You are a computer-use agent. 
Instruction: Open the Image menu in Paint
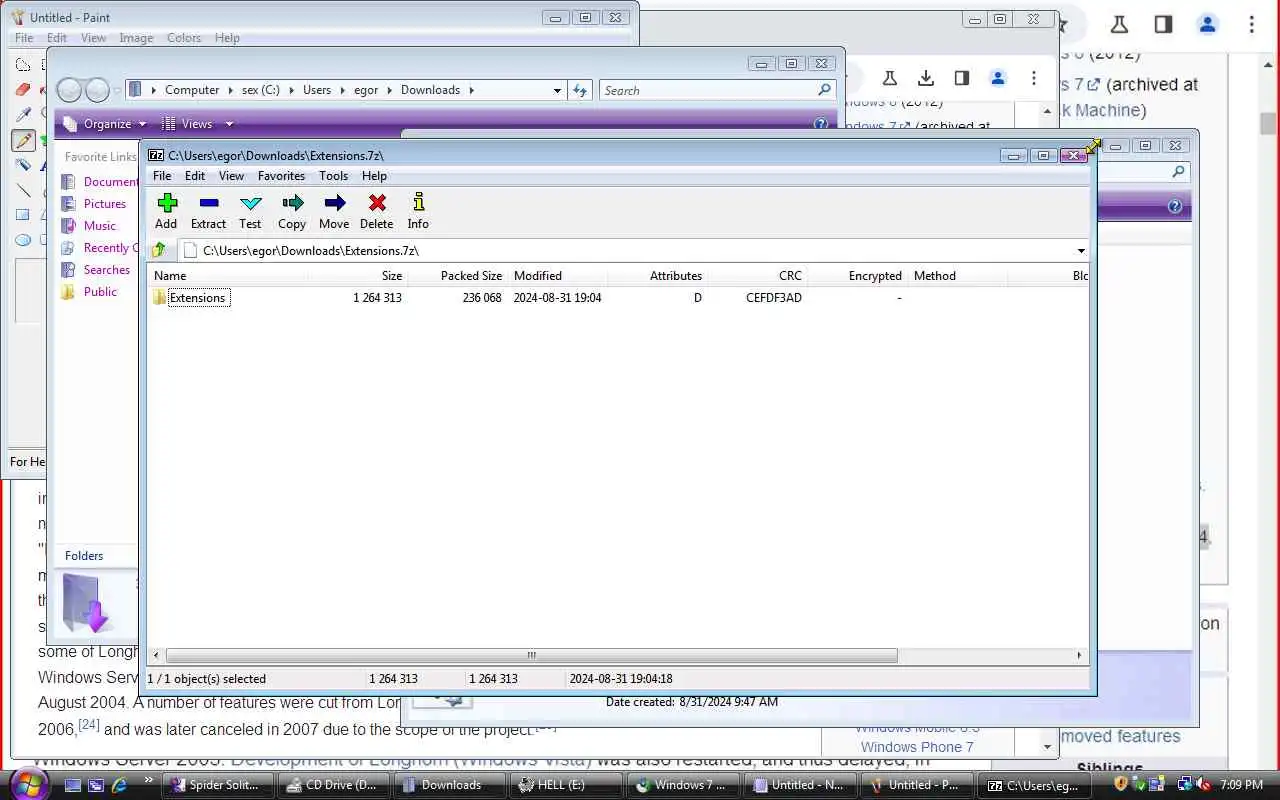(136, 38)
